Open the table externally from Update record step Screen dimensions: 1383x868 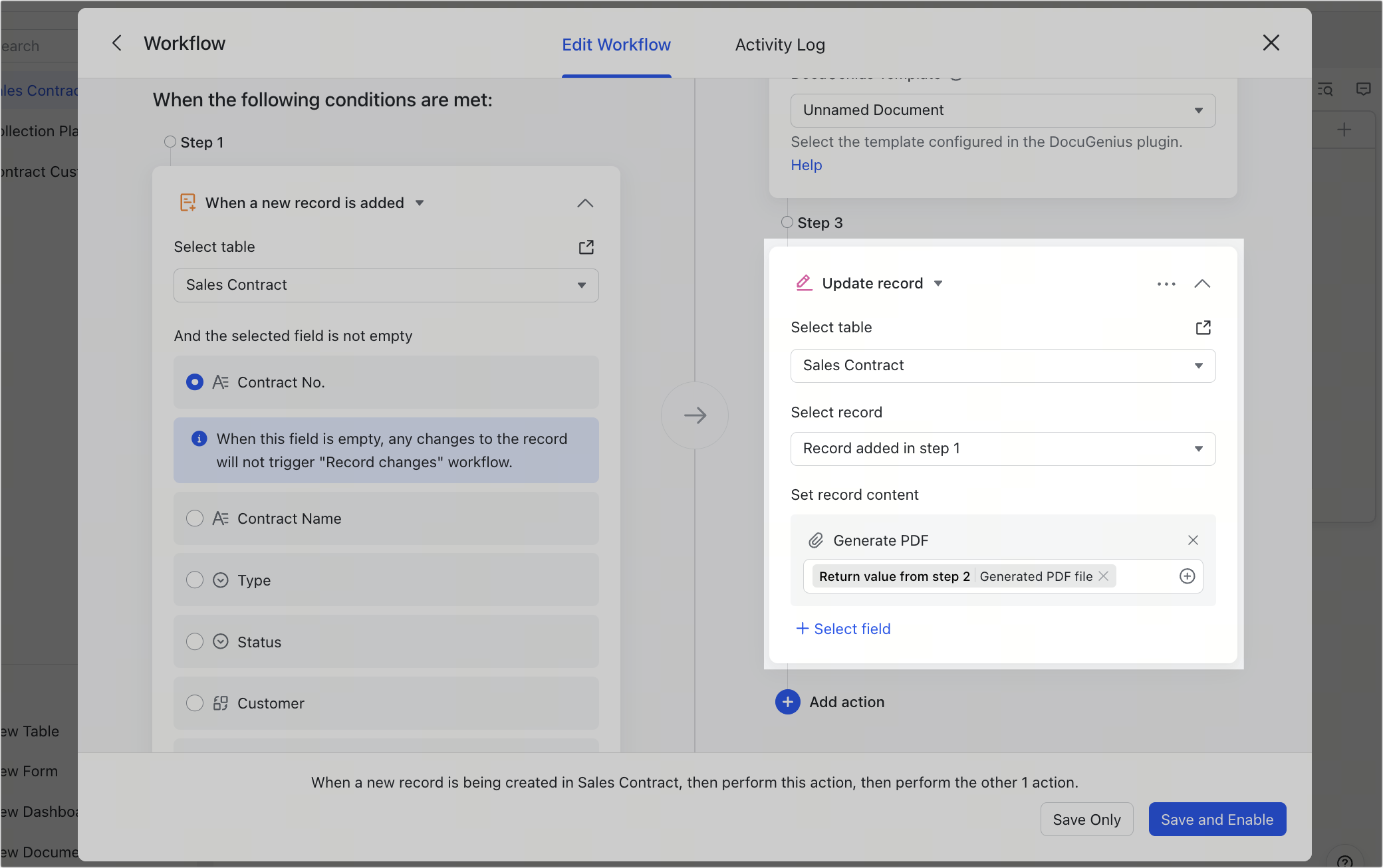pos(1203,327)
